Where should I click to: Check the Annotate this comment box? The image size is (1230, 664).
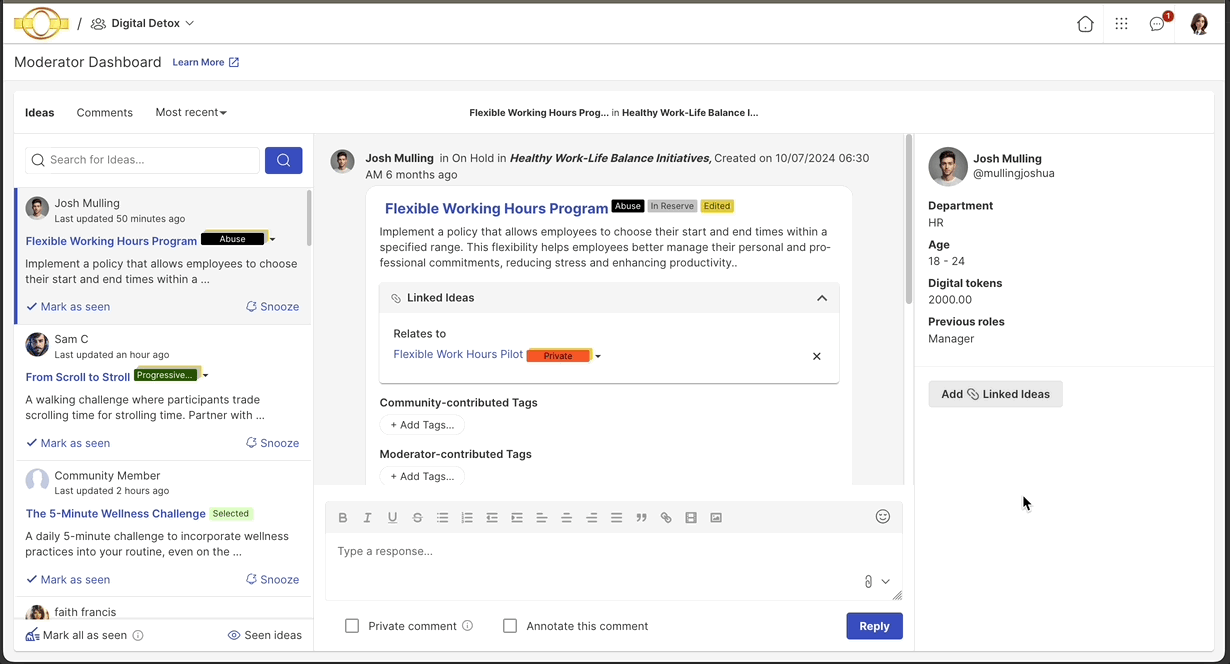click(x=510, y=625)
